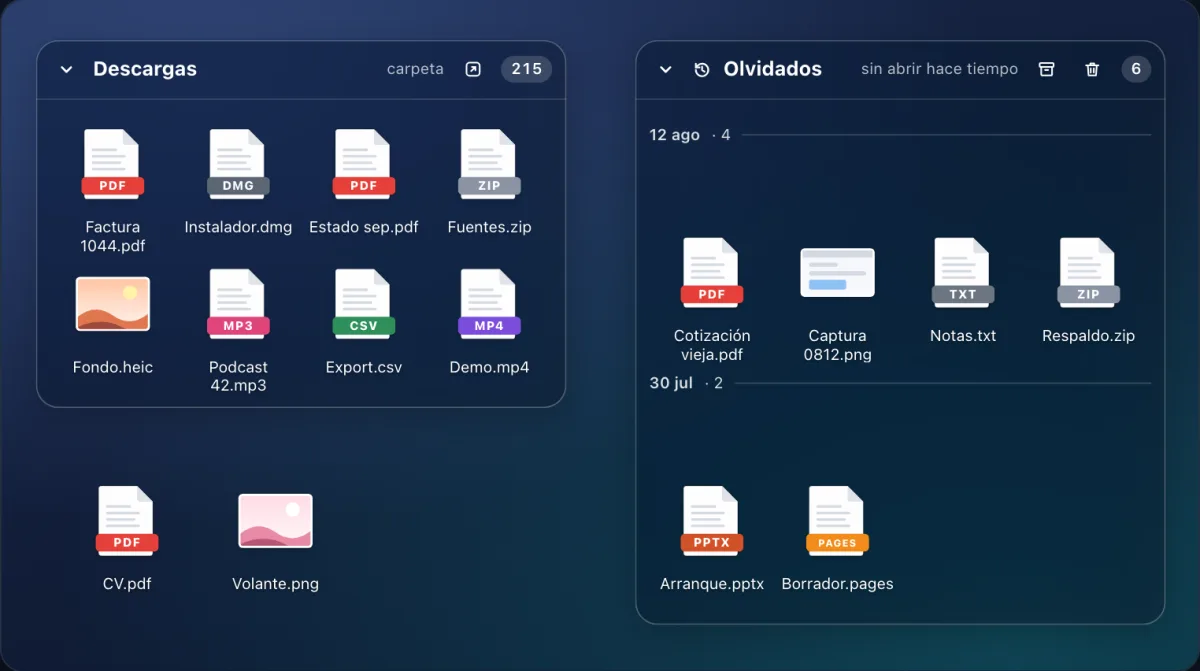The image size is (1200, 671).
Task: Select the Borrador.pages file icon
Action: coord(838,521)
